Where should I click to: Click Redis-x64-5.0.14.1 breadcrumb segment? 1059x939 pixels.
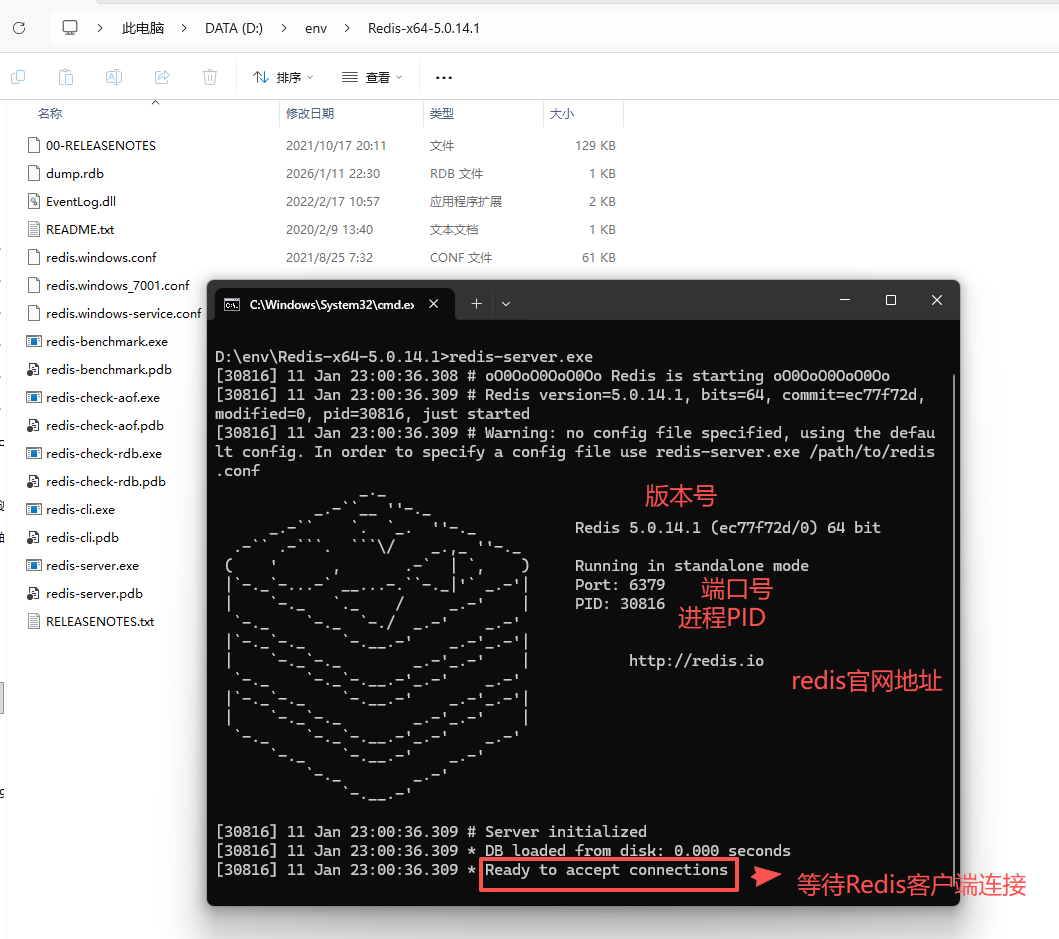pos(423,28)
